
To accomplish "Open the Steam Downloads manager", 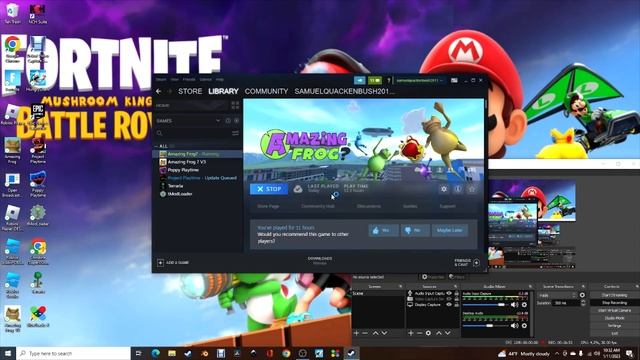I will [320, 260].
